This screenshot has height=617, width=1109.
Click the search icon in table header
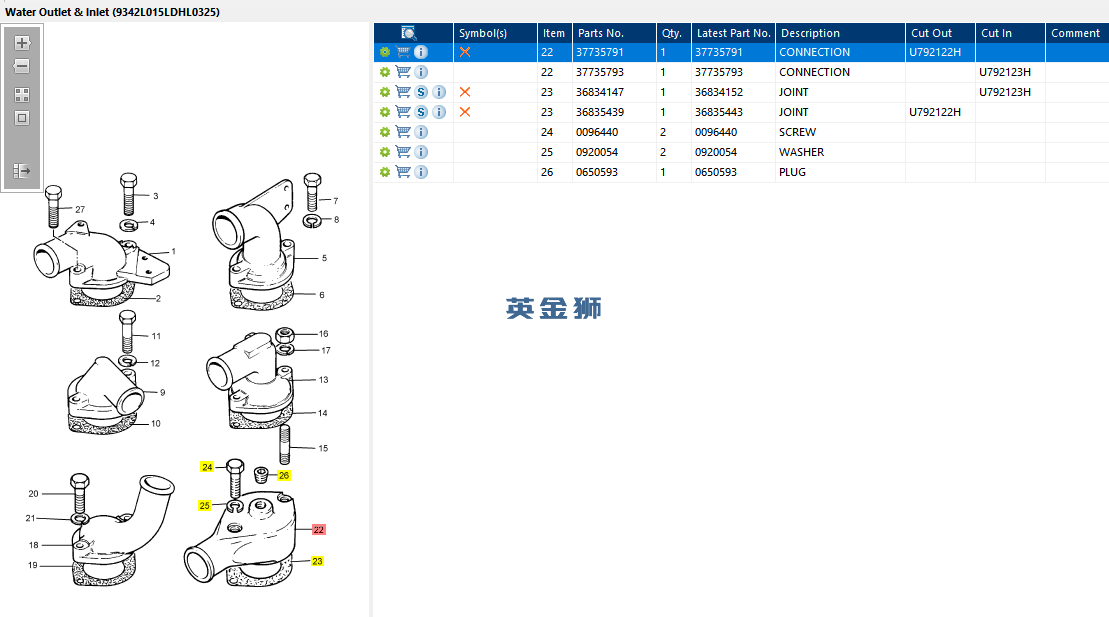pyautogui.click(x=409, y=33)
